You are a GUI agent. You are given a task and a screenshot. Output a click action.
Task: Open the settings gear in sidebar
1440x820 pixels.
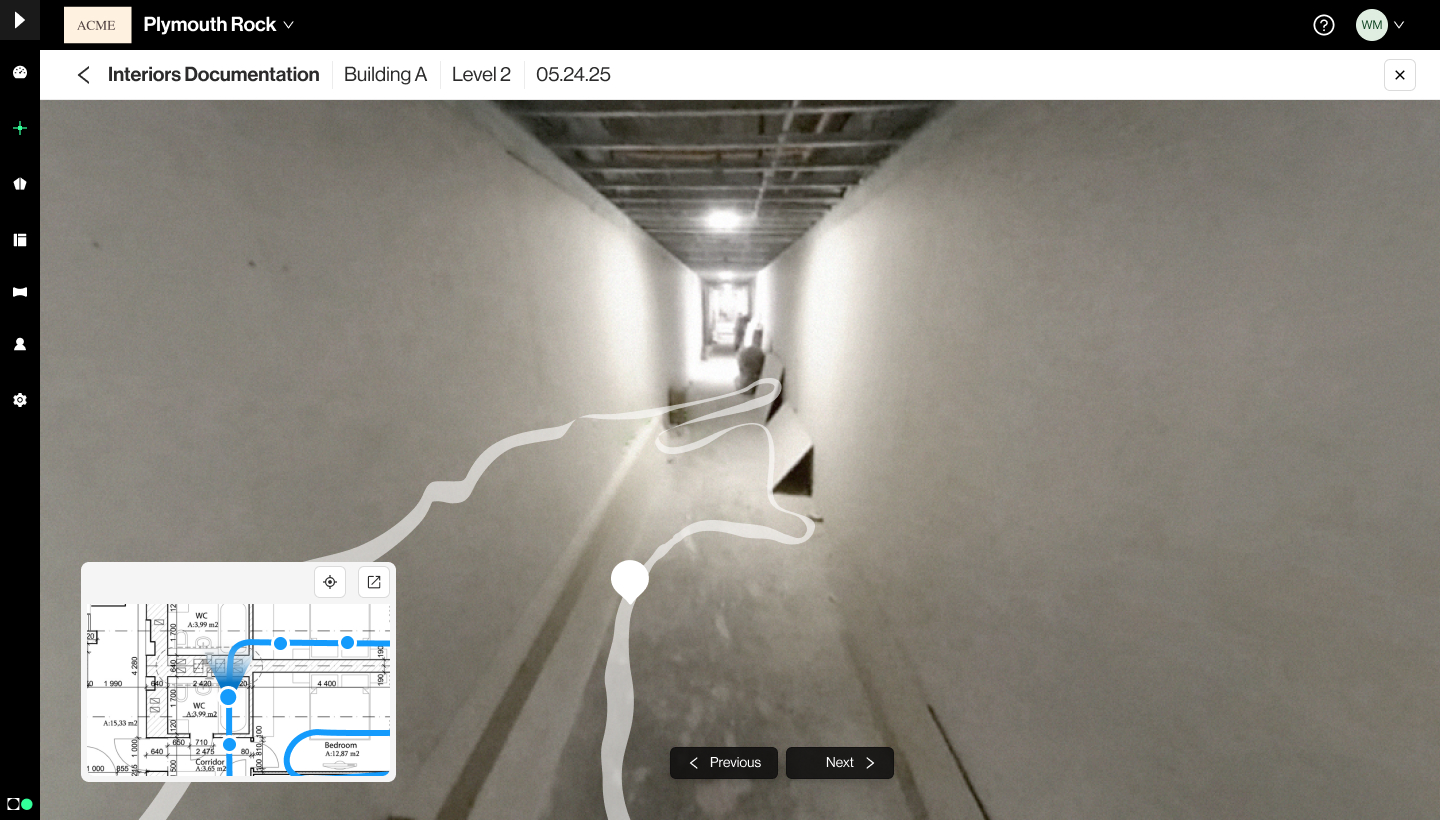click(19, 400)
